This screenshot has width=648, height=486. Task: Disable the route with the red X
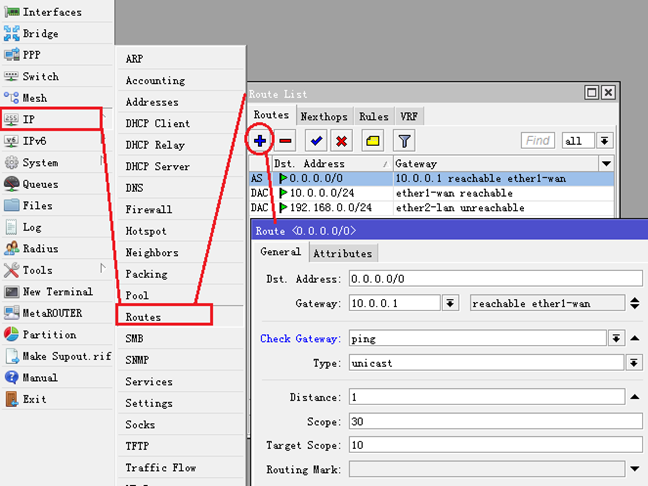pos(341,141)
